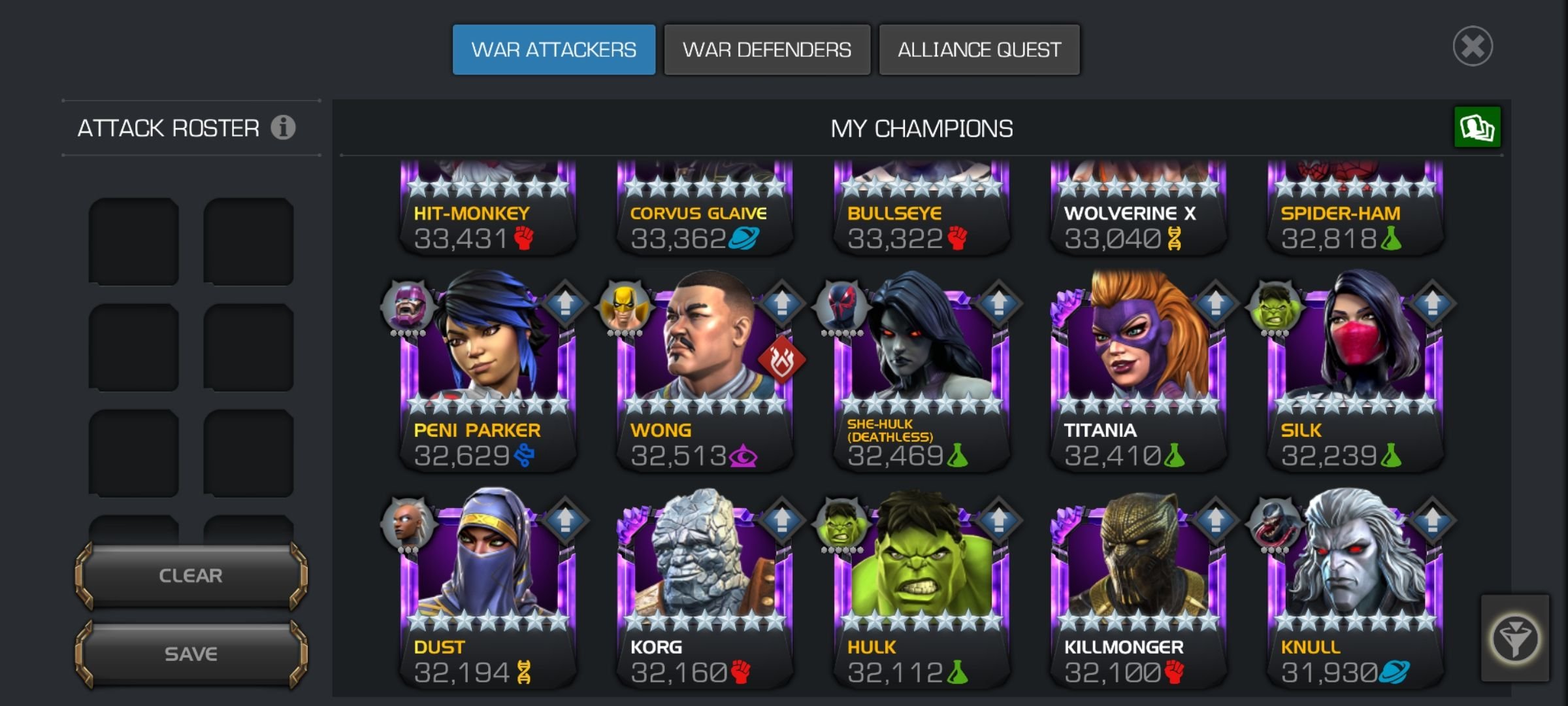
Task: Tap the first empty attack roster slot
Action: click(x=134, y=242)
